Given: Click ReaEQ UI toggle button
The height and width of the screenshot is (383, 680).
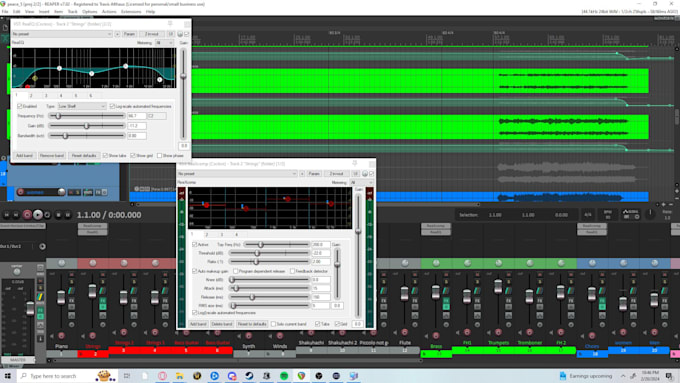Looking at the screenshot, I should (171, 34).
